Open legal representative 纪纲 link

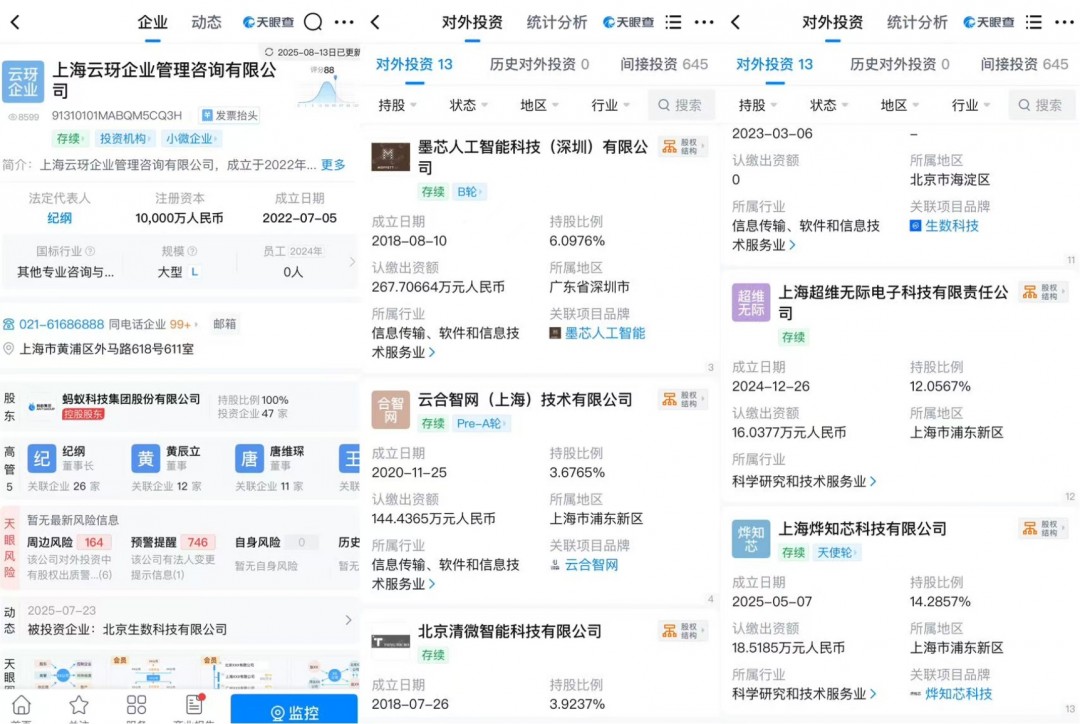tap(59, 218)
